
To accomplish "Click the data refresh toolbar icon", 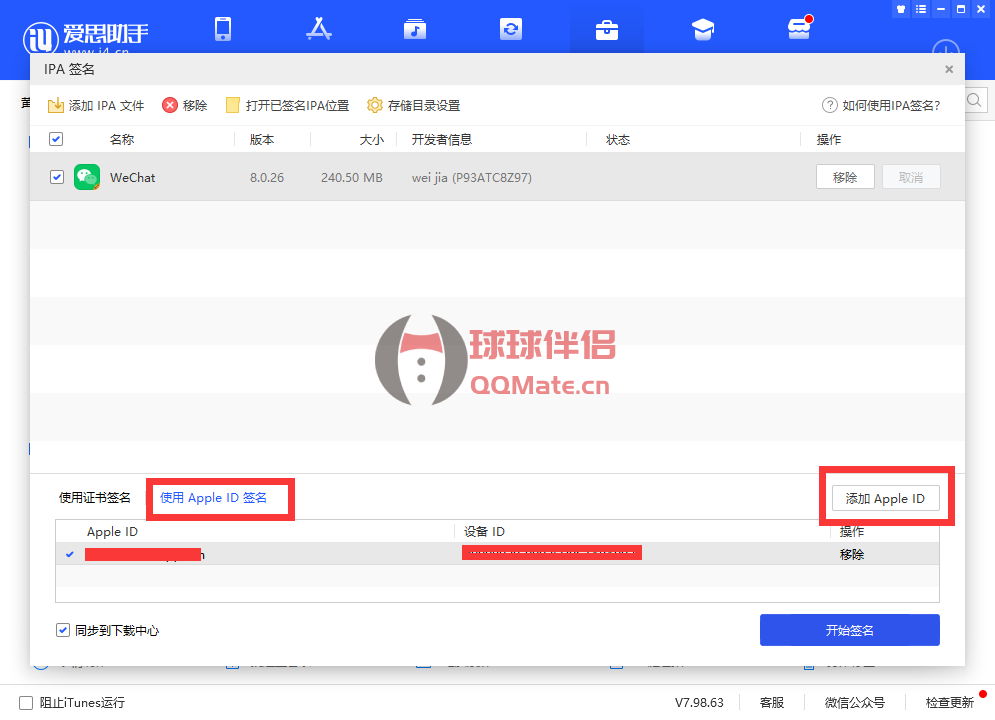I will point(510,29).
